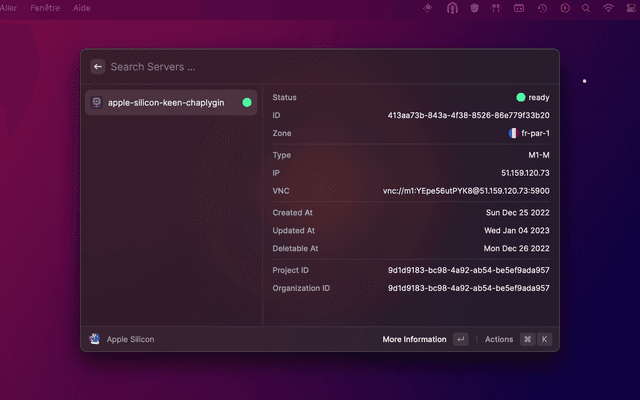Screen dimensions: 640x400
Task: Click the VNC connection URL
Action: [466, 190]
